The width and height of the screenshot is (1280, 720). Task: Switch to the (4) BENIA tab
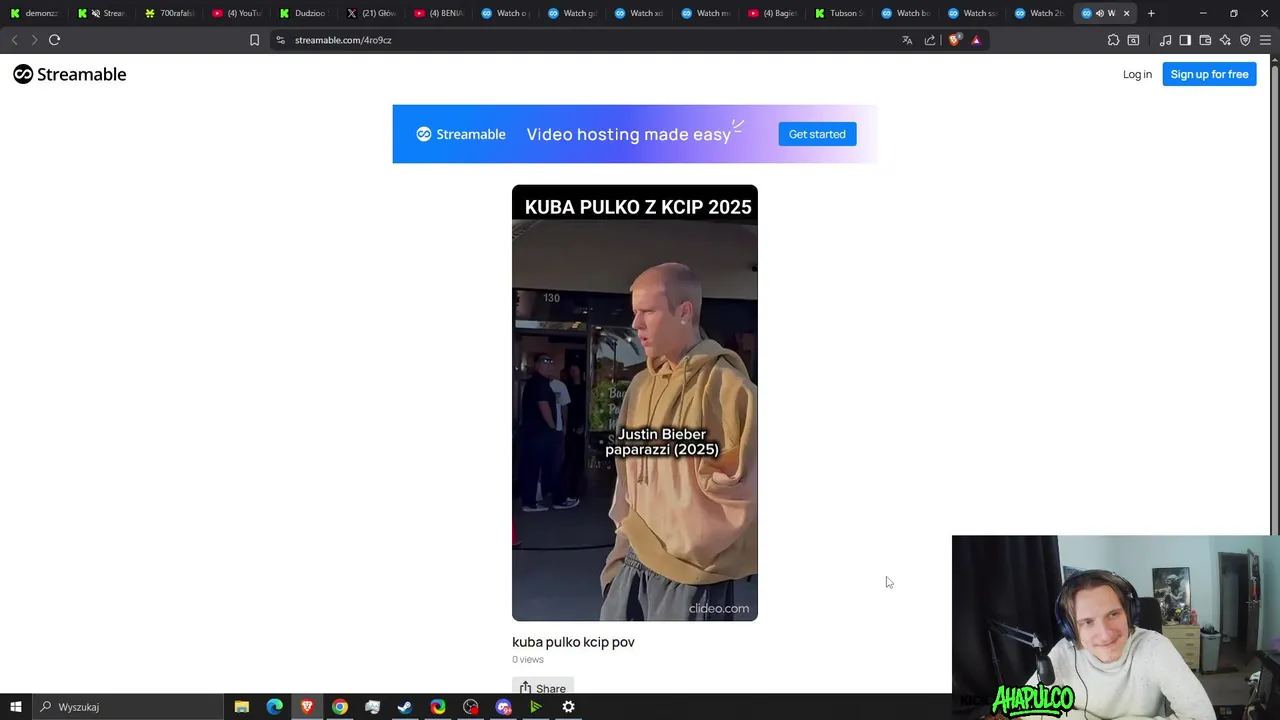pos(438,13)
